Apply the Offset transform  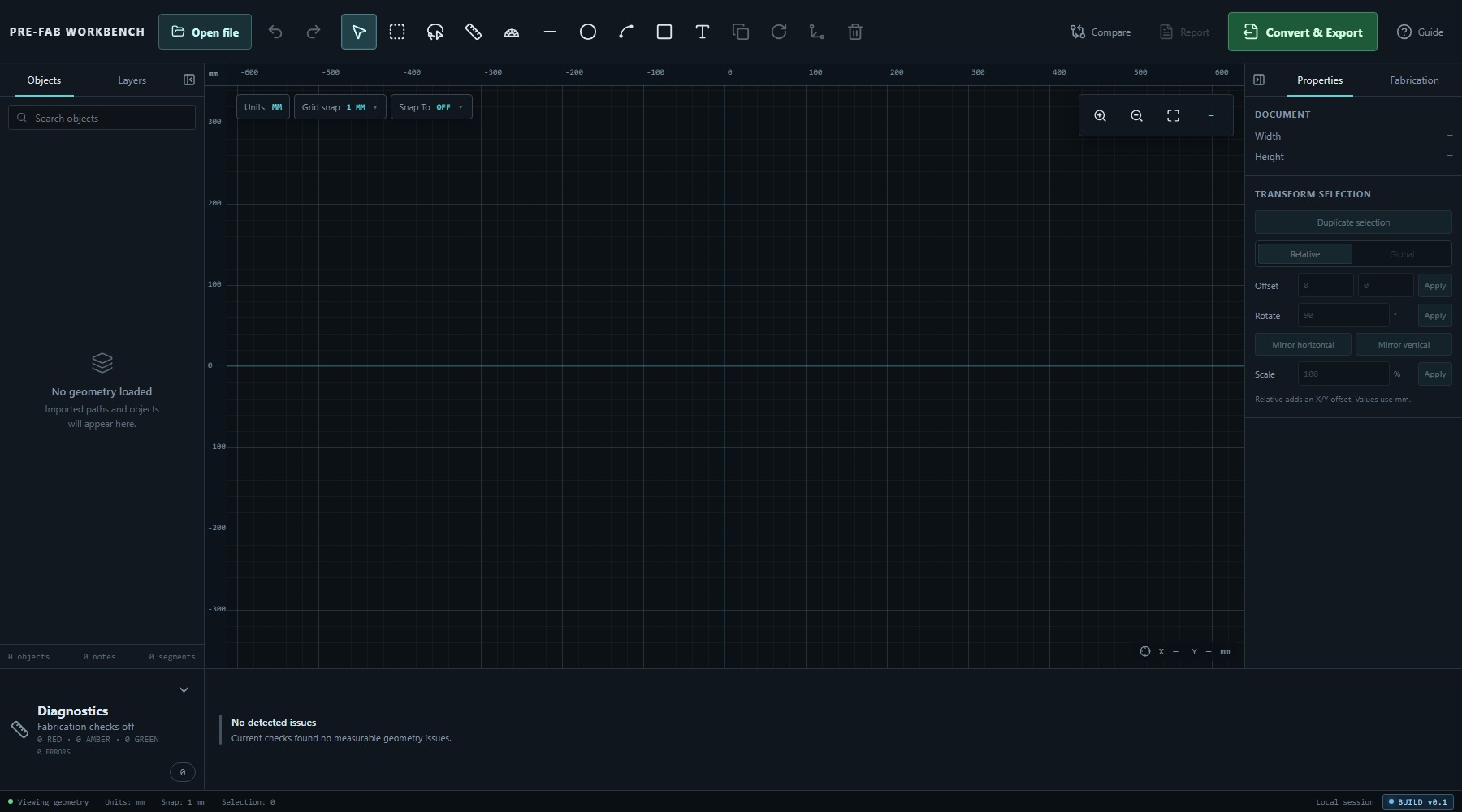coord(1435,286)
